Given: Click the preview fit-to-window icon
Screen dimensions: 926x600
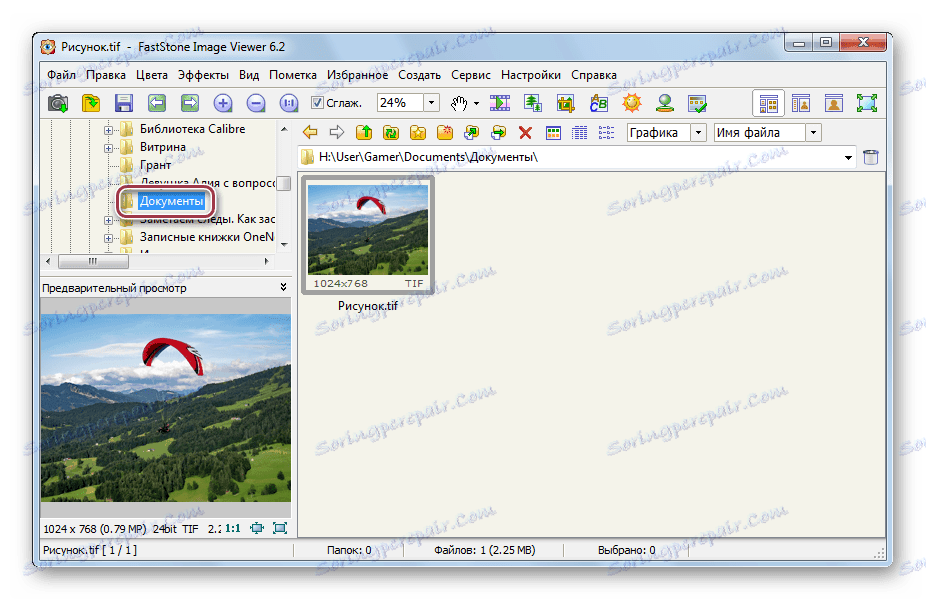Looking at the screenshot, I should coord(257,528).
